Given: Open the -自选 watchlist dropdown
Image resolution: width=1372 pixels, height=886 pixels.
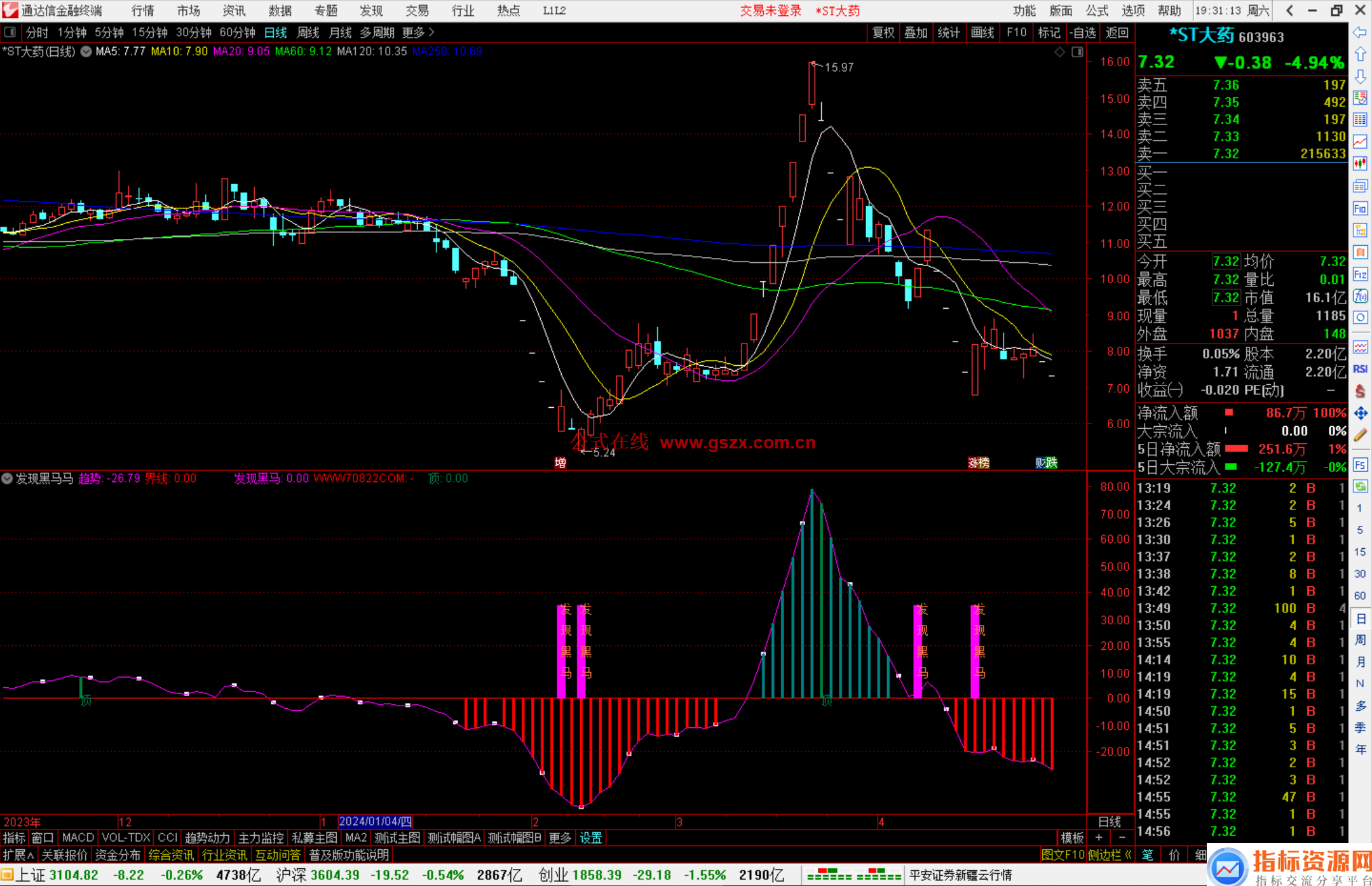Looking at the screenshot, I should (x=1083, y=32).
